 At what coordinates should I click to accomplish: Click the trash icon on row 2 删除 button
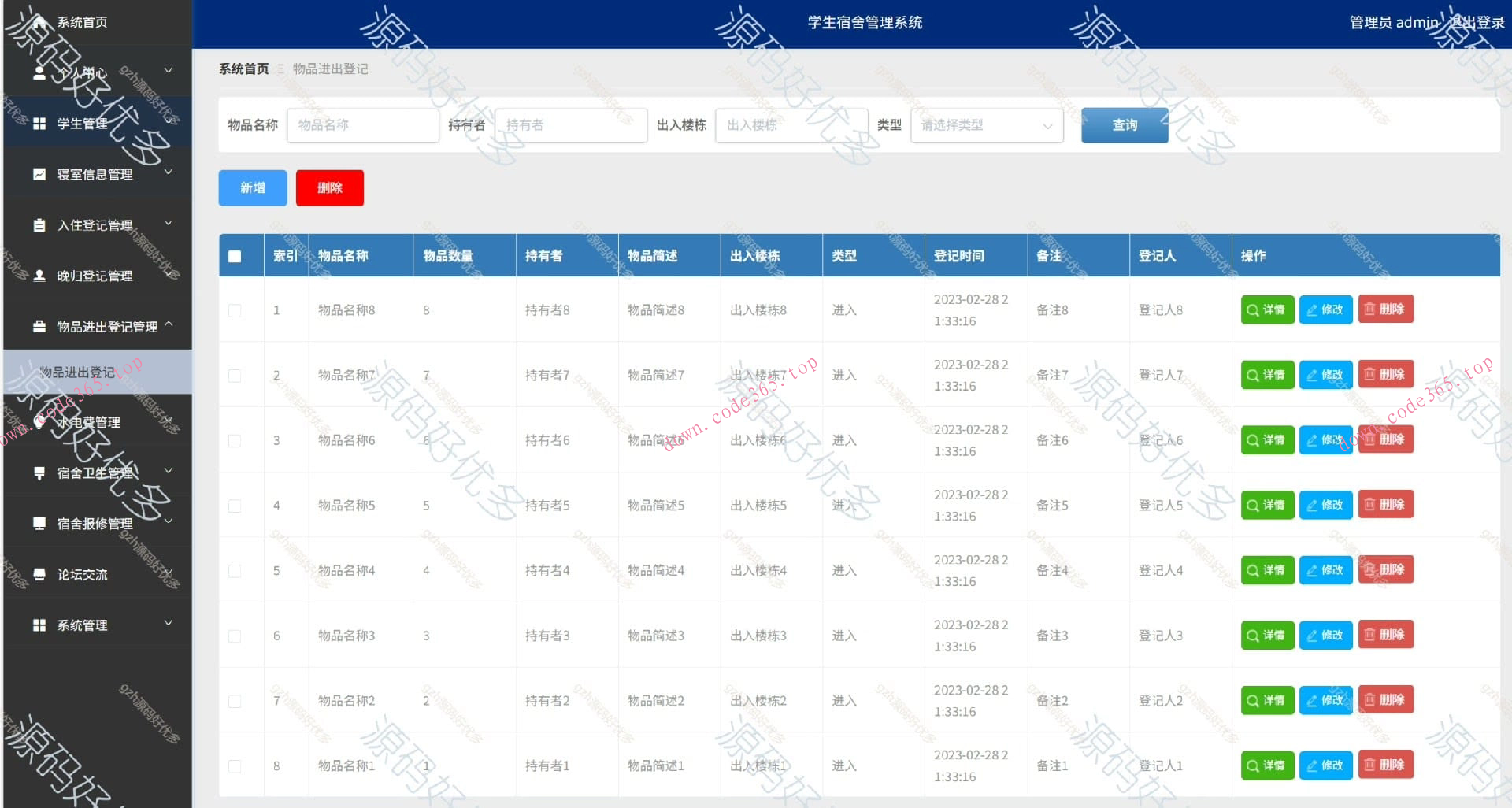click(1371, 375)
